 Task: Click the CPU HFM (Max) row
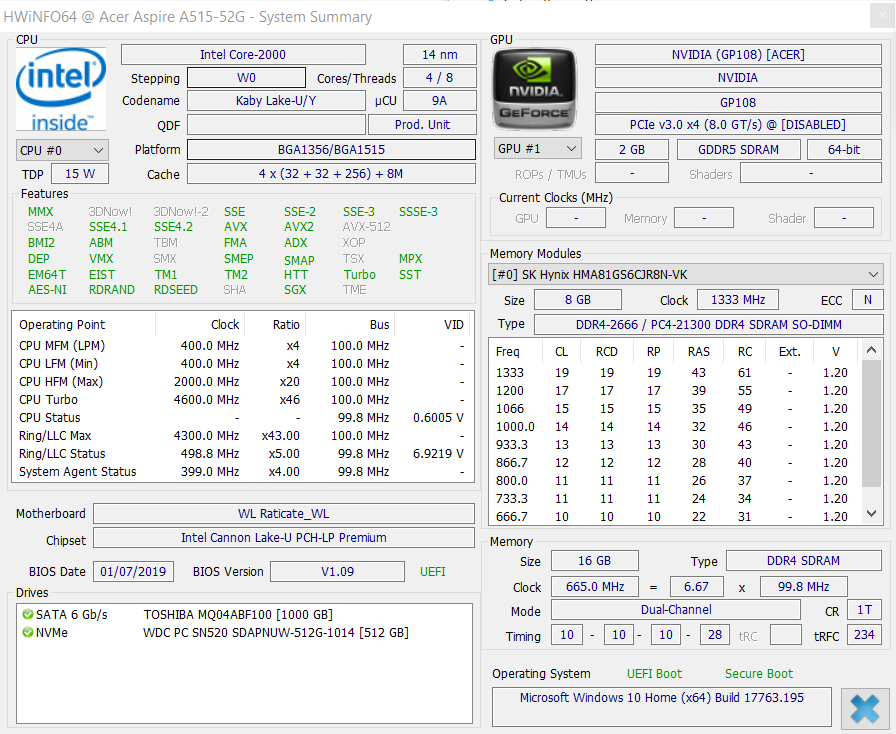[242, 382]
